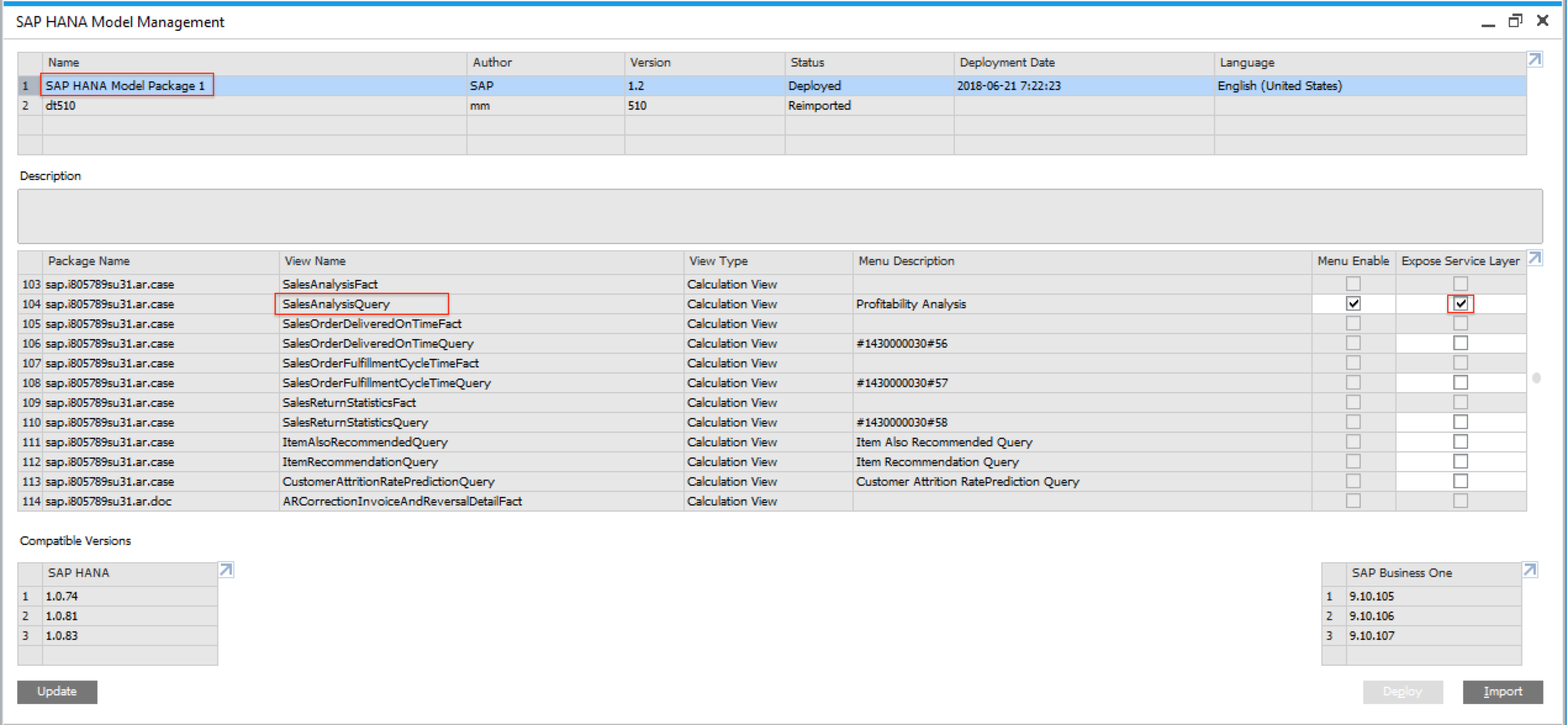Click the View Type column header
The width and height of the screenshot is (1568, 725).
coord(769,261)
